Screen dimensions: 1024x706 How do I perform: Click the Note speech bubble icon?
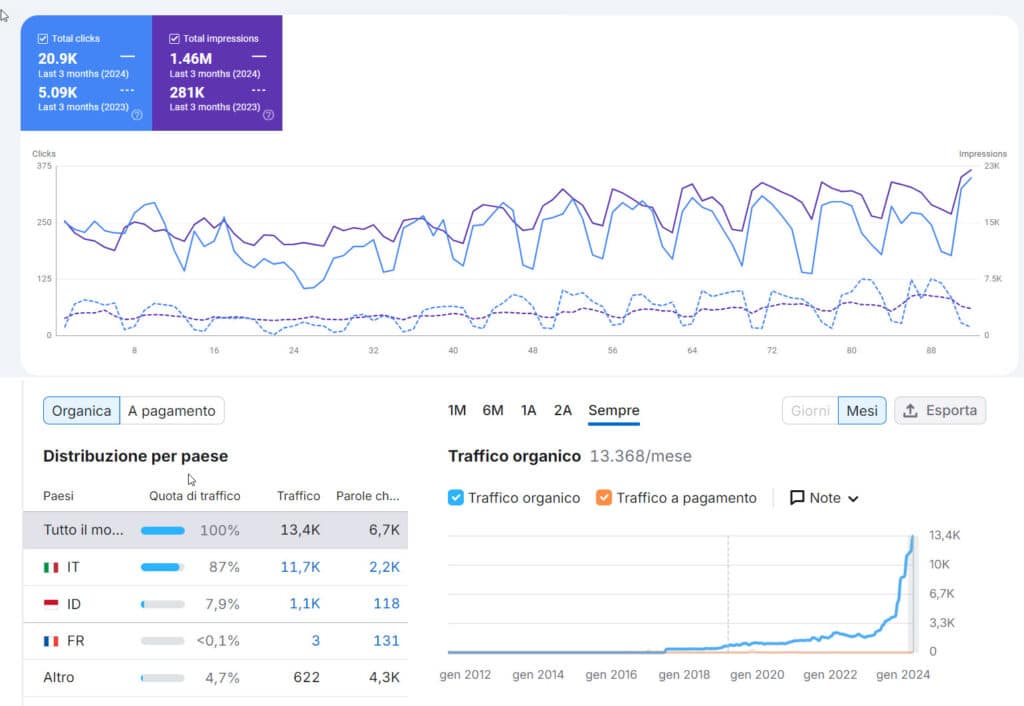pos(797,497)
